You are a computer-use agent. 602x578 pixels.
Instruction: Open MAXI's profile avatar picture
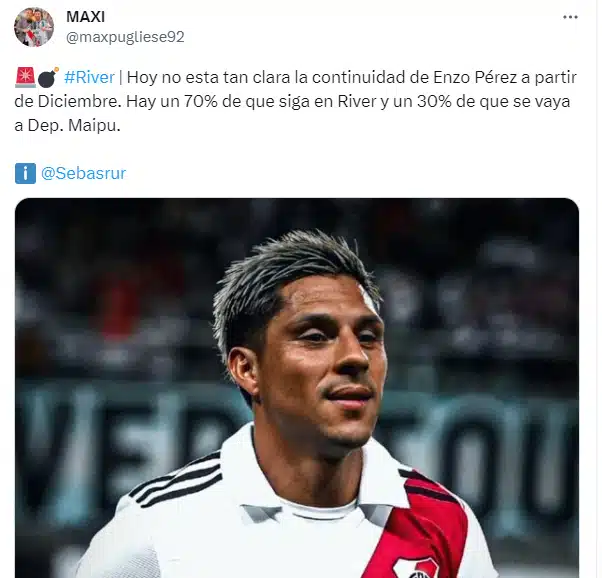(34, 27)
